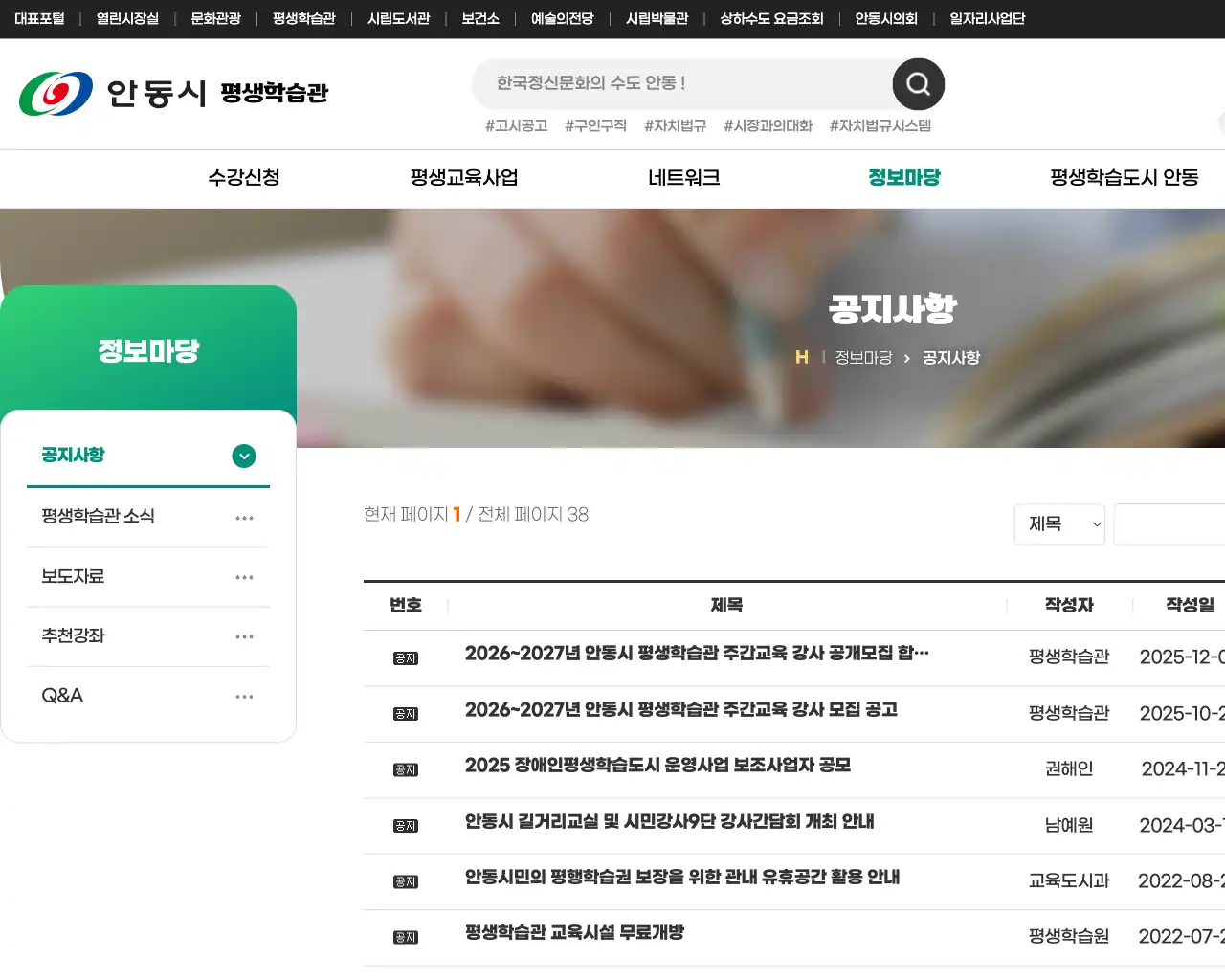Open the 평생학습관 교육시설 무료개방 notice
The width and height of the screenshot is (1225, 980).
coord(574,932)
